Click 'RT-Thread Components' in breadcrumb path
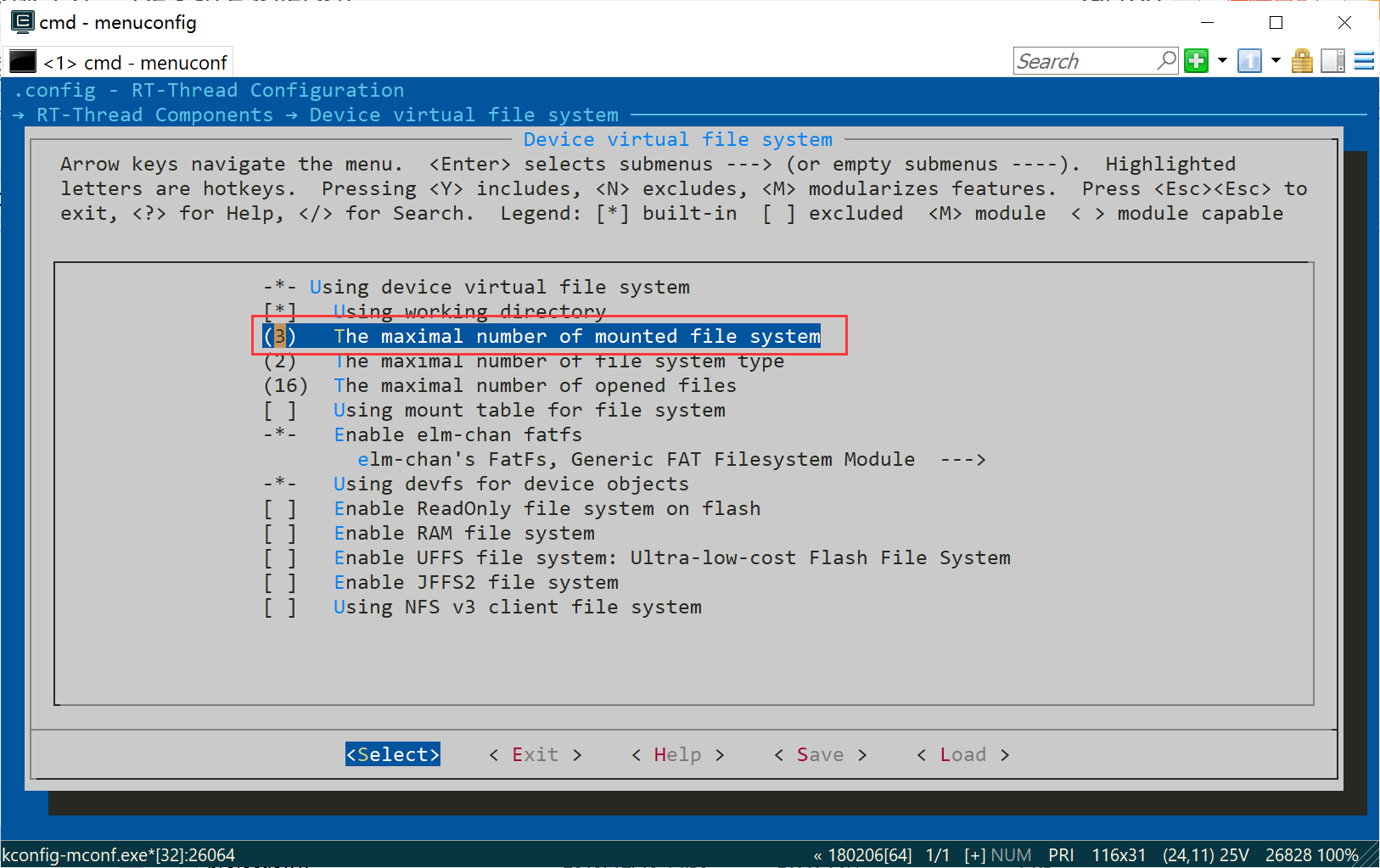The image size is (1380, 868). (154, 115)
